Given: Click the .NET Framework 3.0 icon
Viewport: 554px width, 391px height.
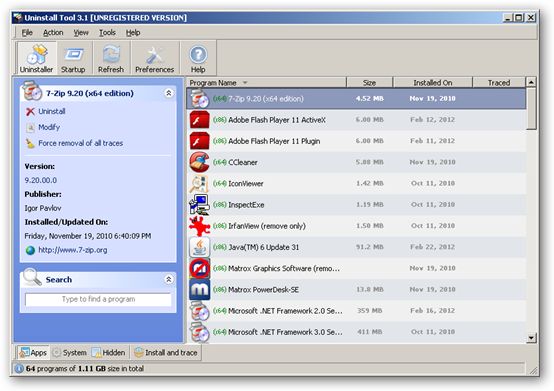Looking at the screenshot, I should click(x=200, y=332).
